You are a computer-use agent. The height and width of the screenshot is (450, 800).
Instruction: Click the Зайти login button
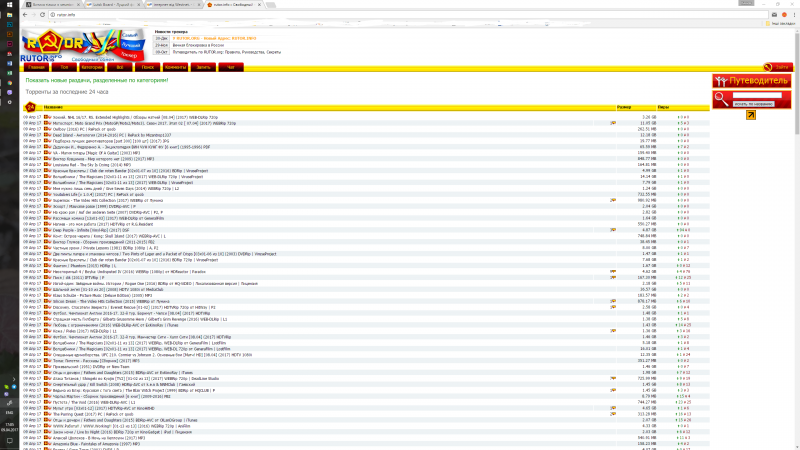pos(203,67)
